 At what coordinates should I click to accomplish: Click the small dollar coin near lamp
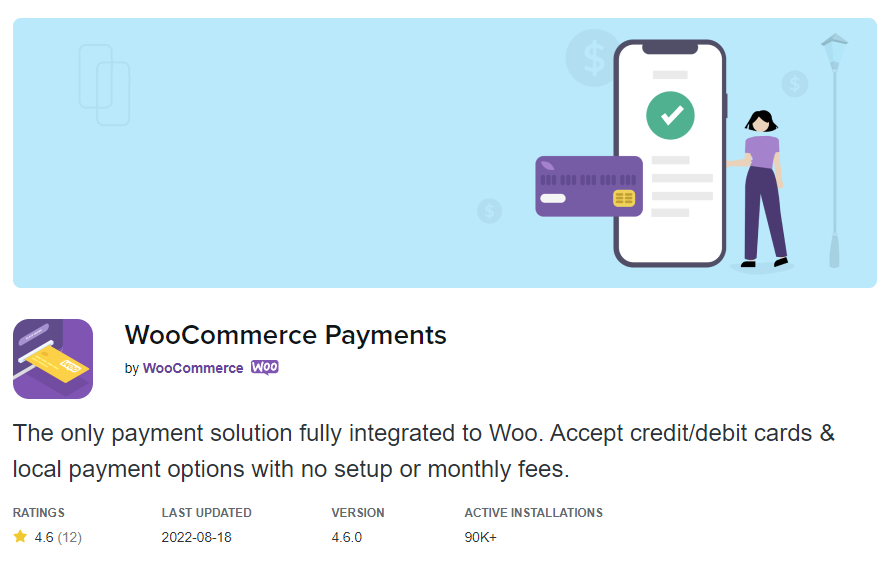pos(795,84)
